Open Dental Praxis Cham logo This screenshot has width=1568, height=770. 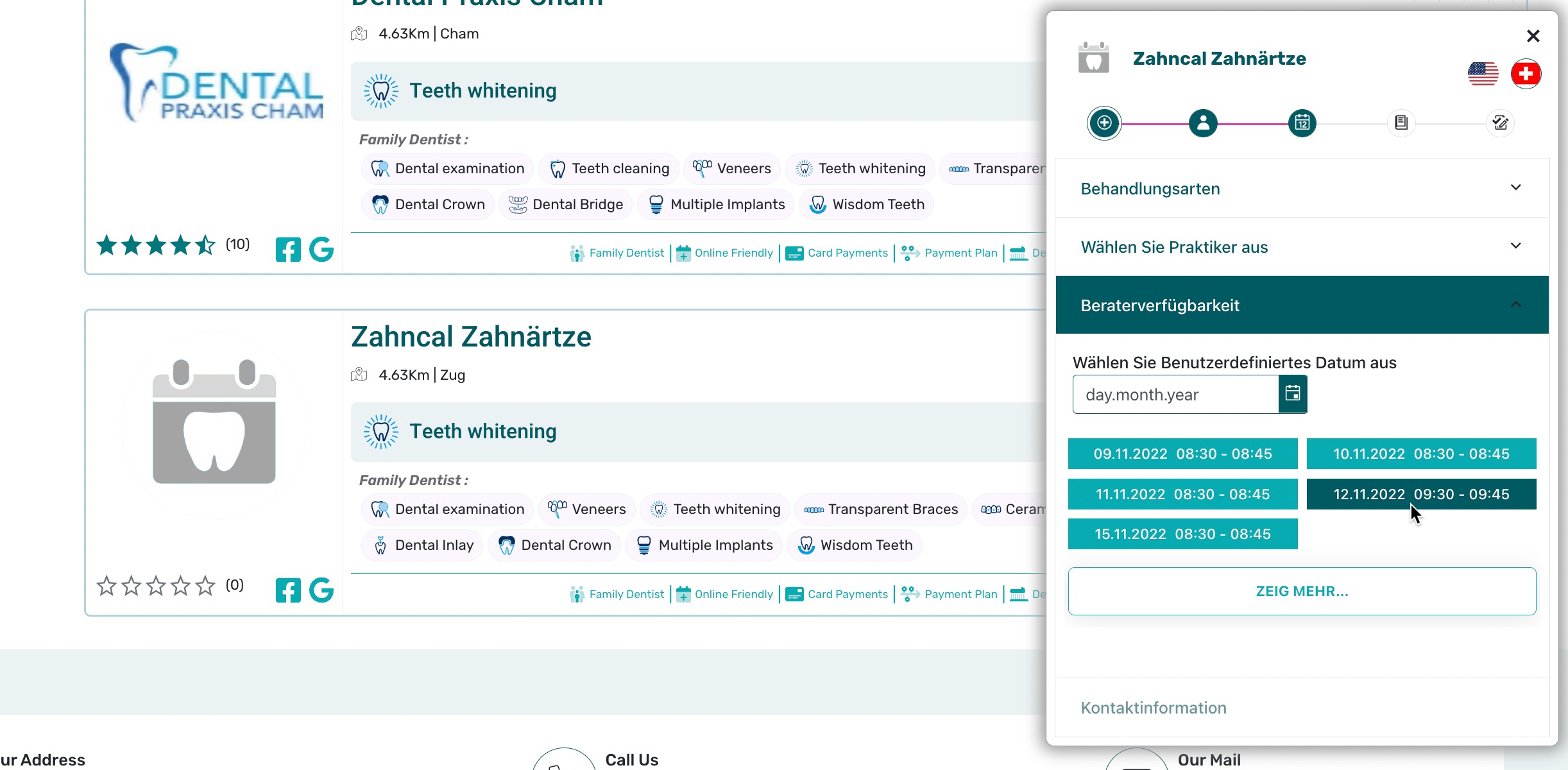click(x=216, y=83)
